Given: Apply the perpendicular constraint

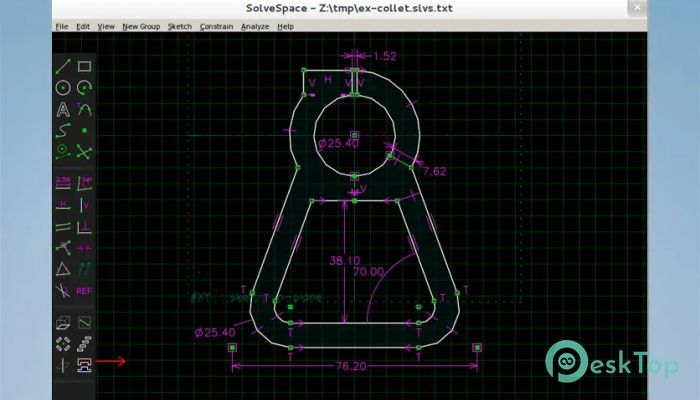Looking at the screenshot, I should (x=84, y=227).
